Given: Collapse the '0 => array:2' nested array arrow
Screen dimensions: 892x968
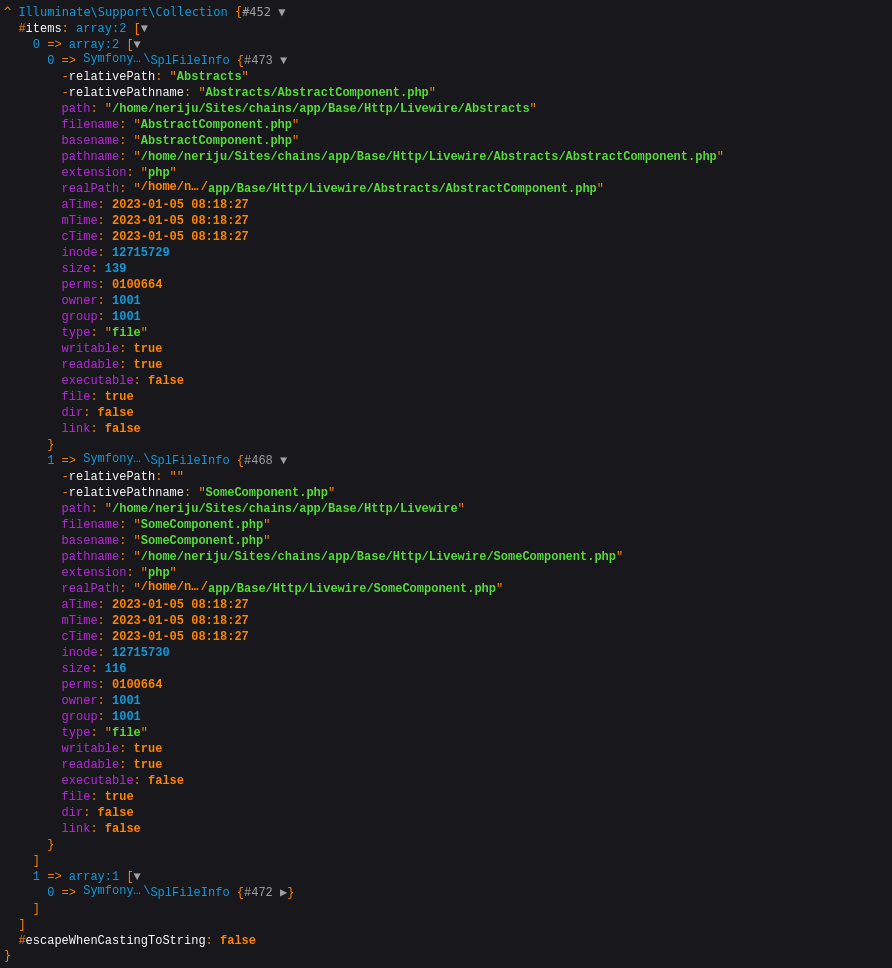Looking at the screenshot, I should tap(137, 45).
